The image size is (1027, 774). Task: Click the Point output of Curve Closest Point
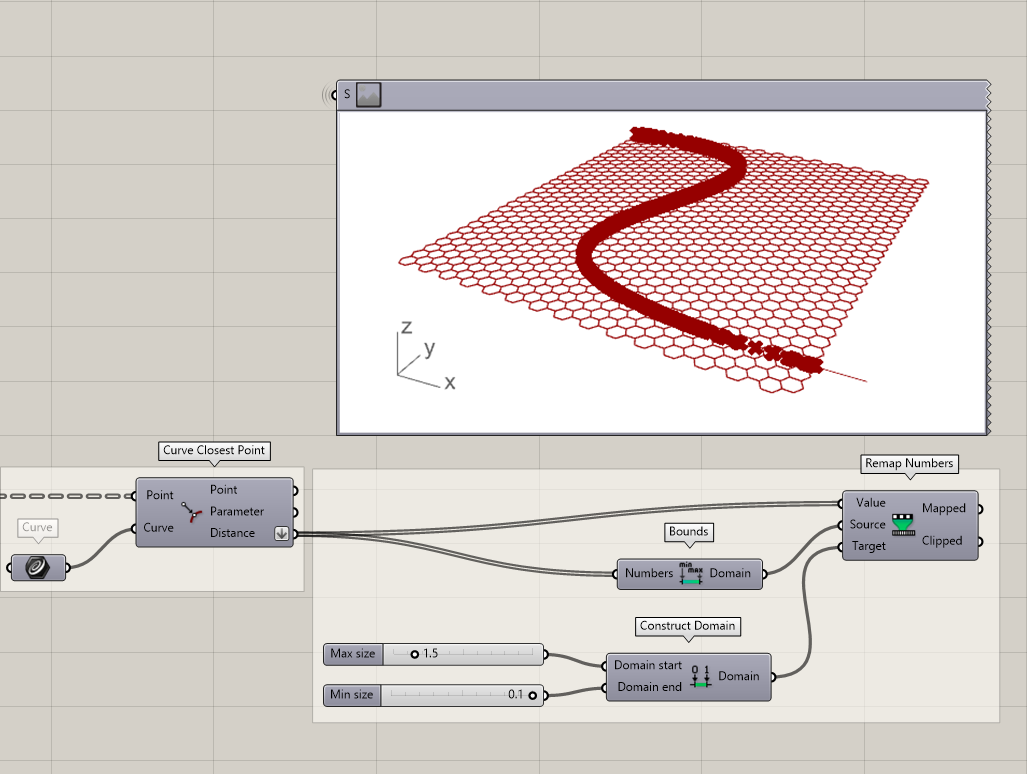coord(223,490)
